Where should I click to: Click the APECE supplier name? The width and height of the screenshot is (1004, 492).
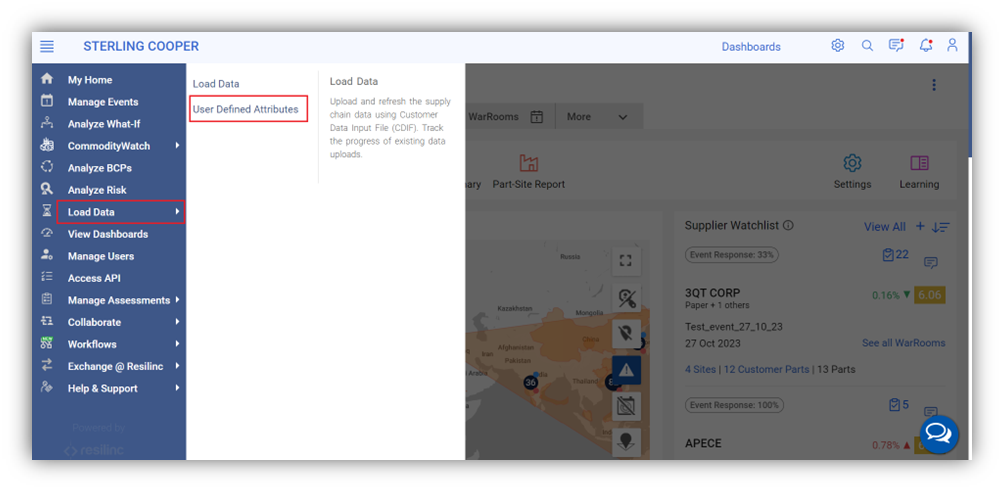[x=703, y=443]
